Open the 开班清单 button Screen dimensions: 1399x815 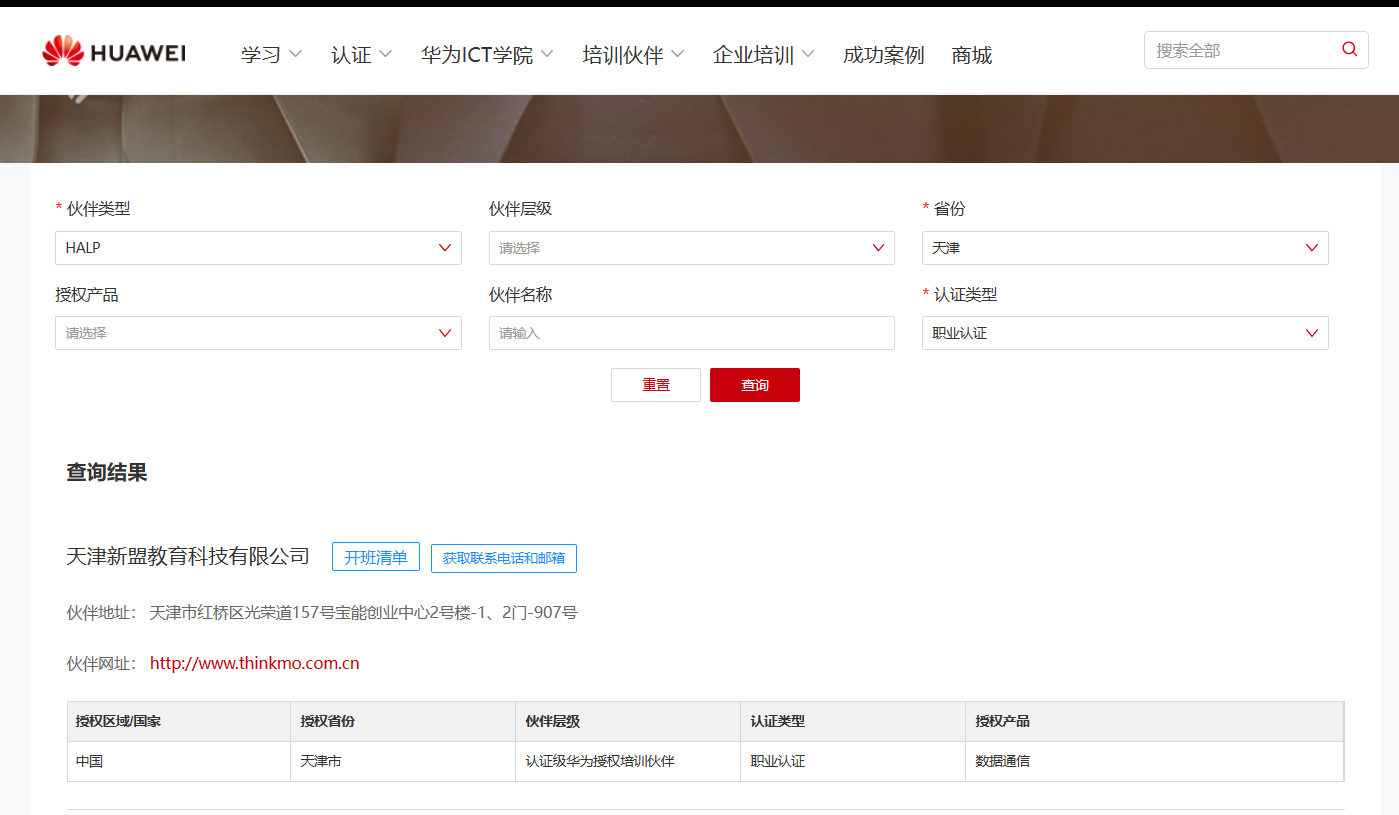coord(375,557)
